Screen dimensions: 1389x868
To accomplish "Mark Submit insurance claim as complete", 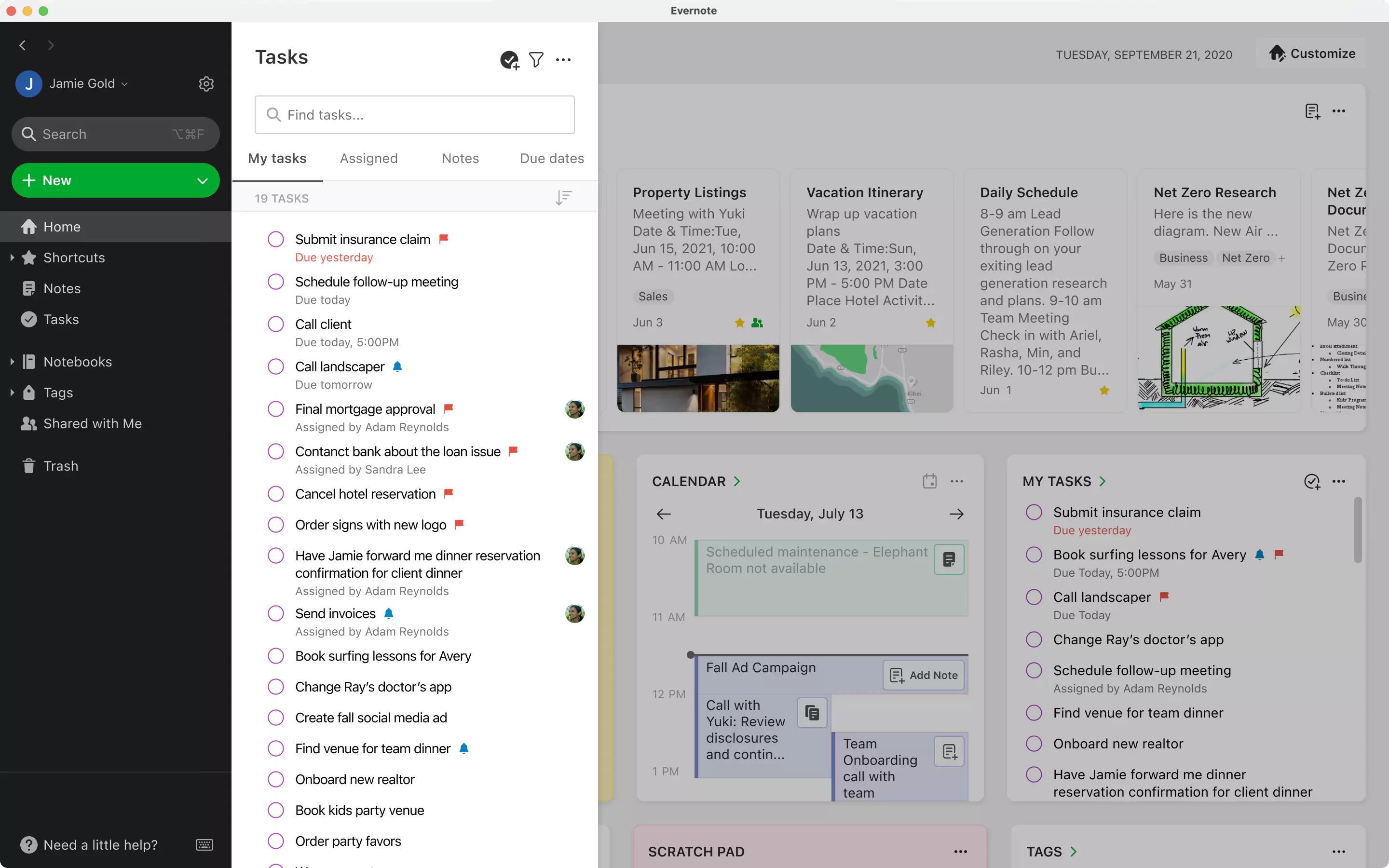I will pyautogui.click(x=275, y=239).
